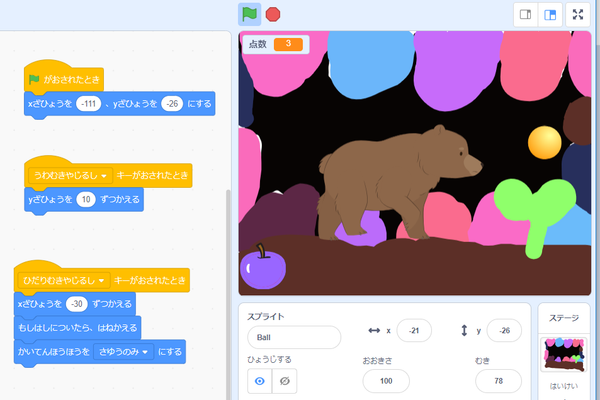Click the horizontal x arrows icon

coord(374,330)
